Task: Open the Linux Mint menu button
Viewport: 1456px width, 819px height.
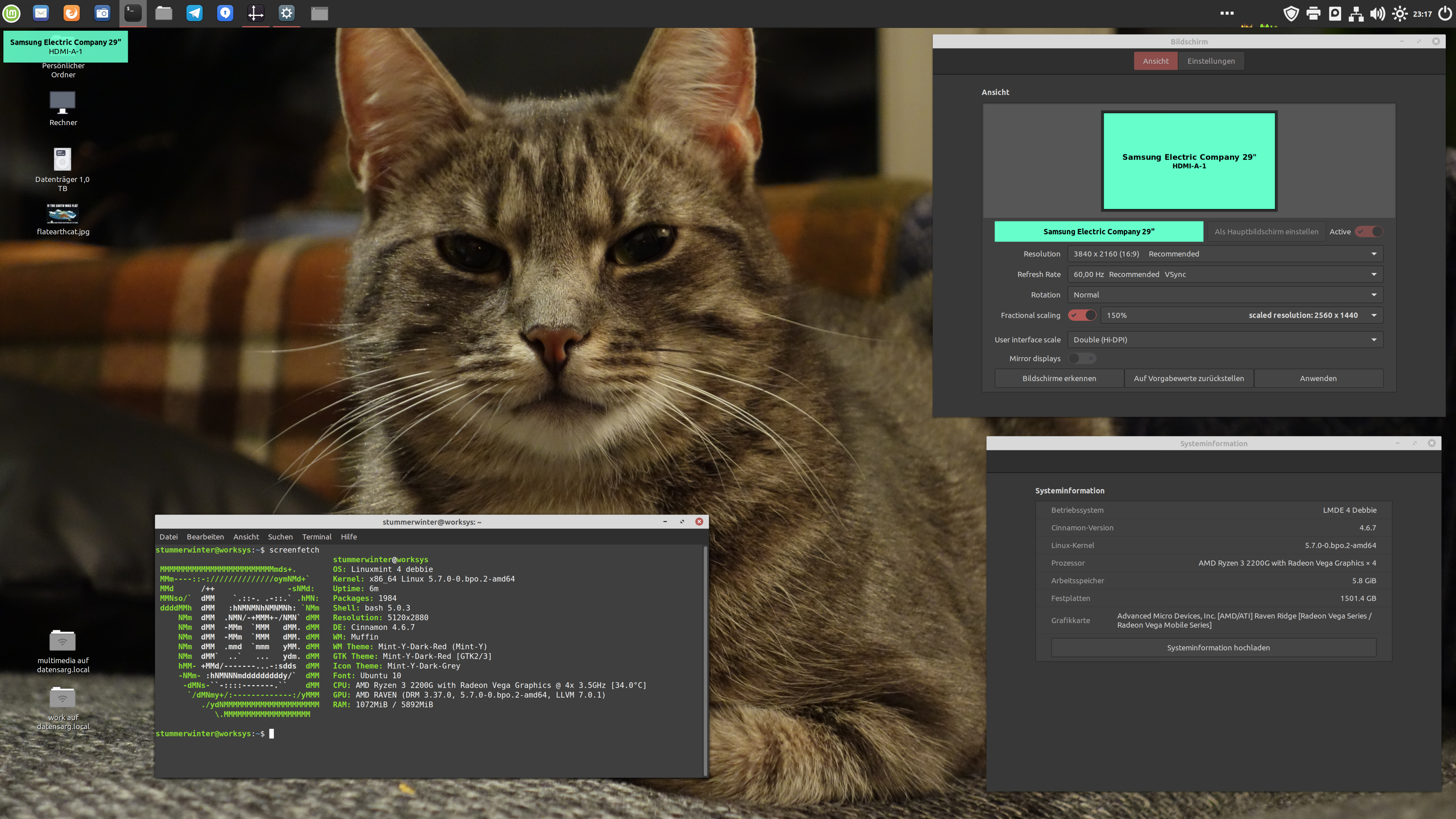Action: click(12, 13)
